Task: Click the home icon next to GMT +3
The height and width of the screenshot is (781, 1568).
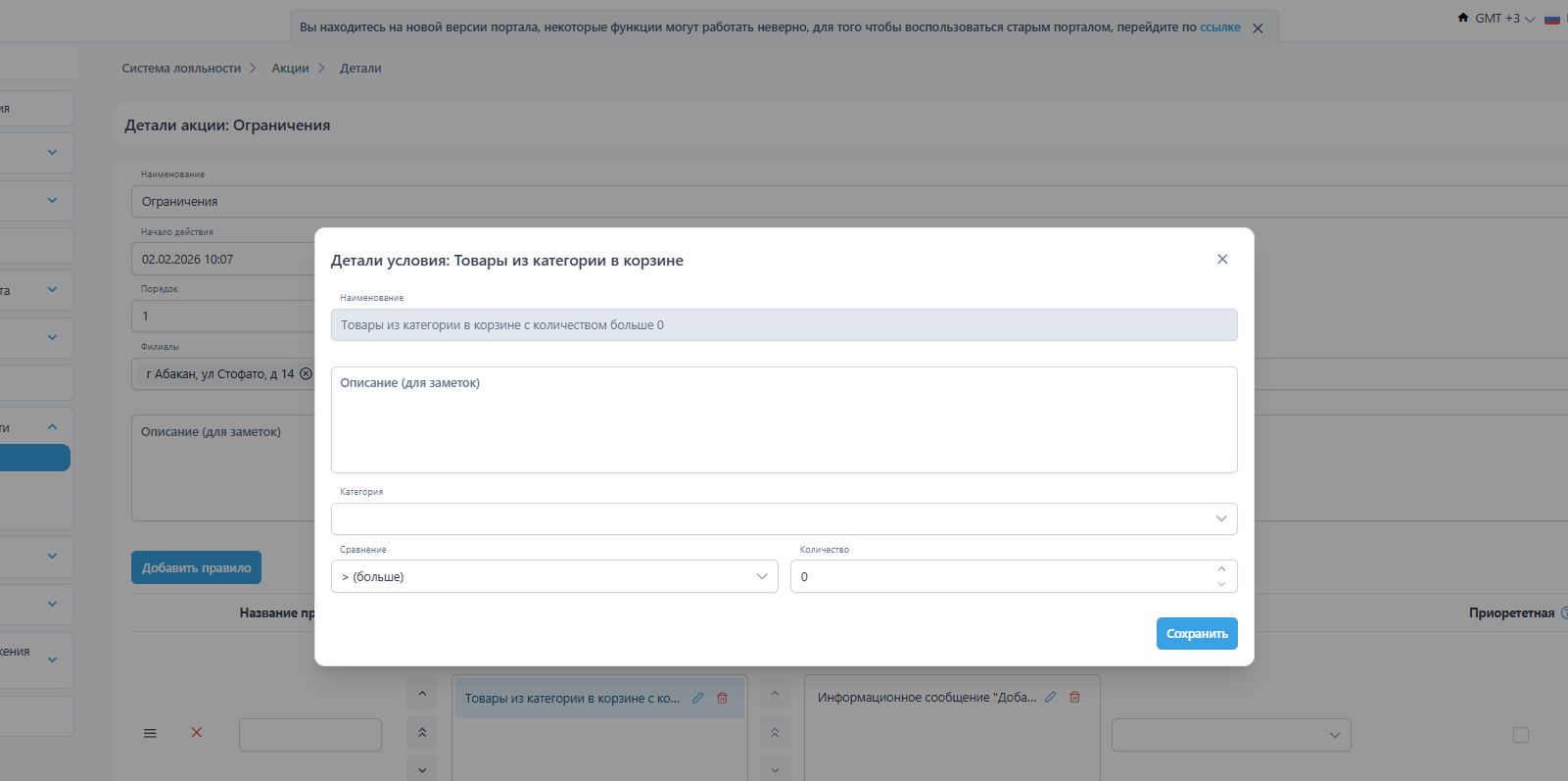Action: (1463, 18)
